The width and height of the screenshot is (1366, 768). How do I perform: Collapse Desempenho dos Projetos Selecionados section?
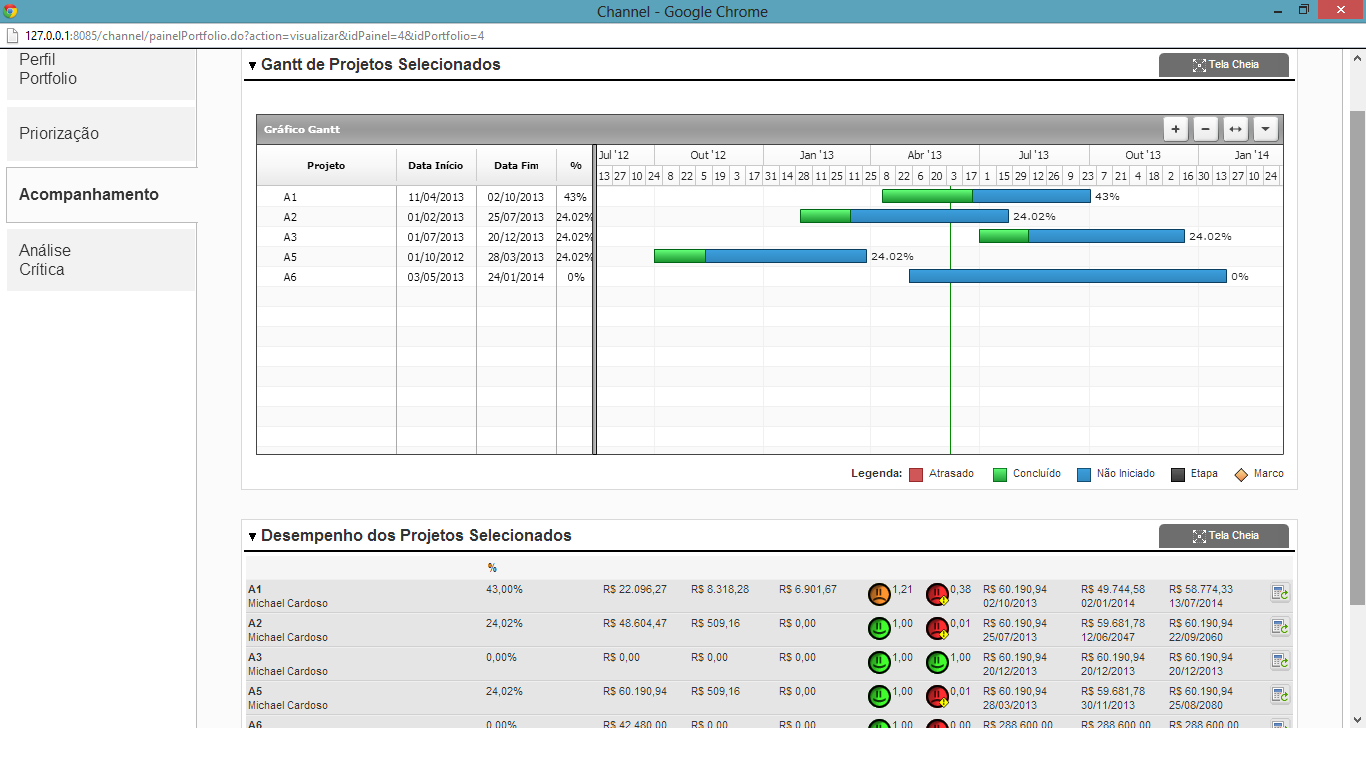(x=252, y=537)
